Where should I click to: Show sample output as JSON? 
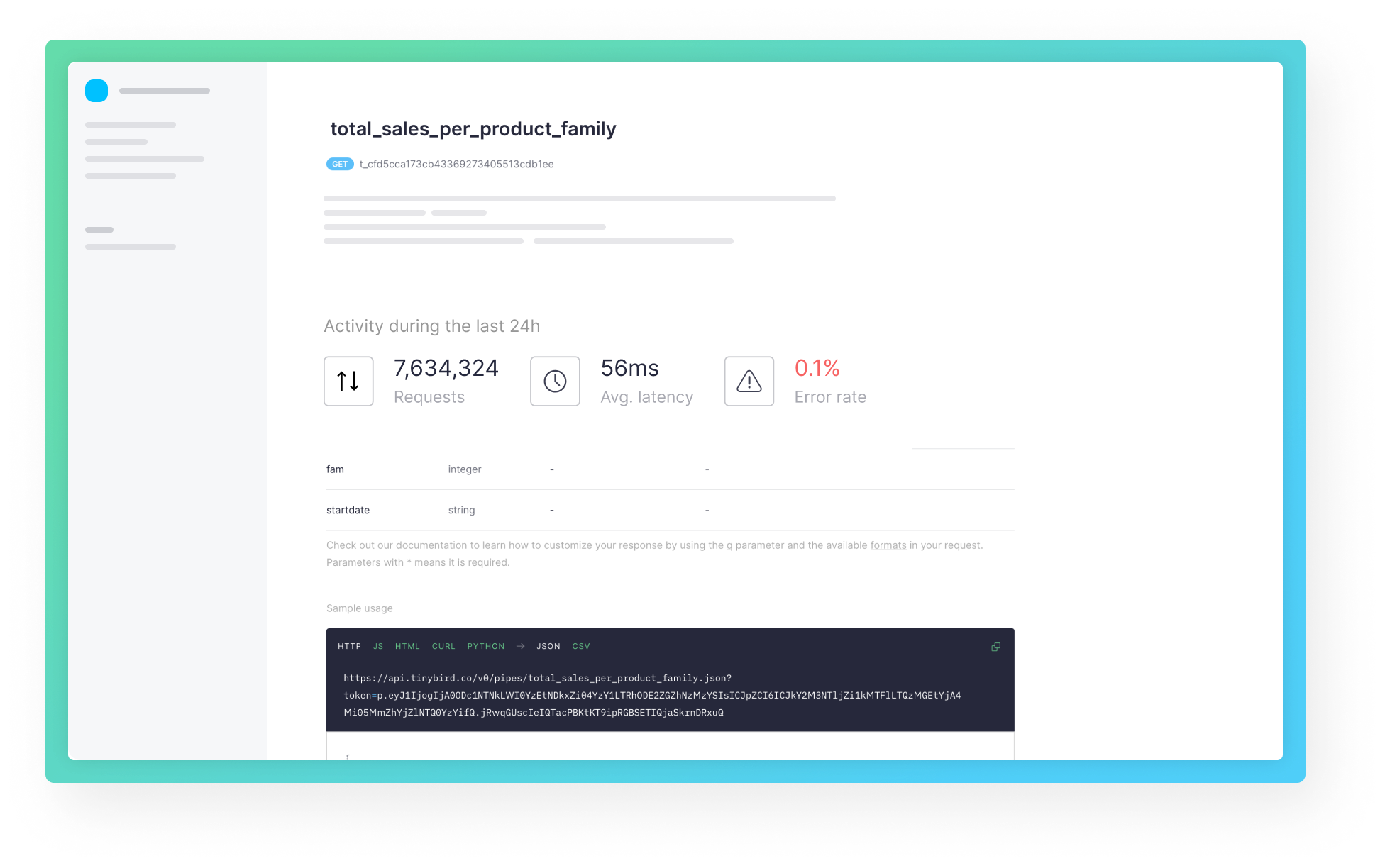(x=548, y=646)
